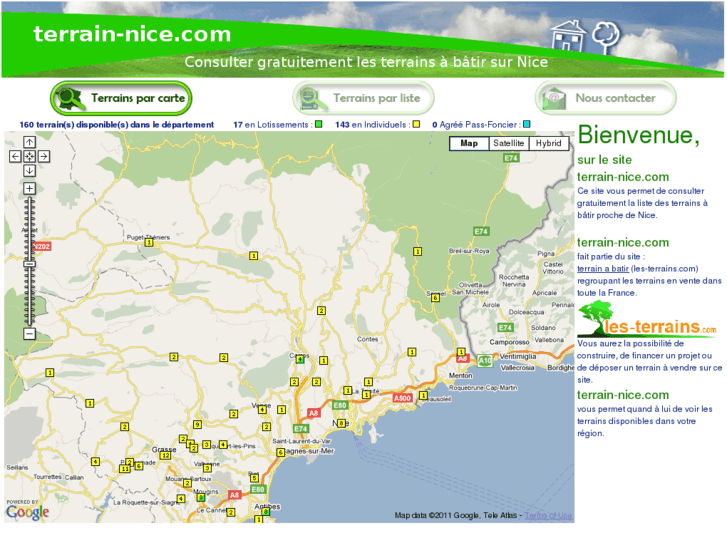Click the cyan Pass-Foncier legend square
727x545 pixels.
527,124
